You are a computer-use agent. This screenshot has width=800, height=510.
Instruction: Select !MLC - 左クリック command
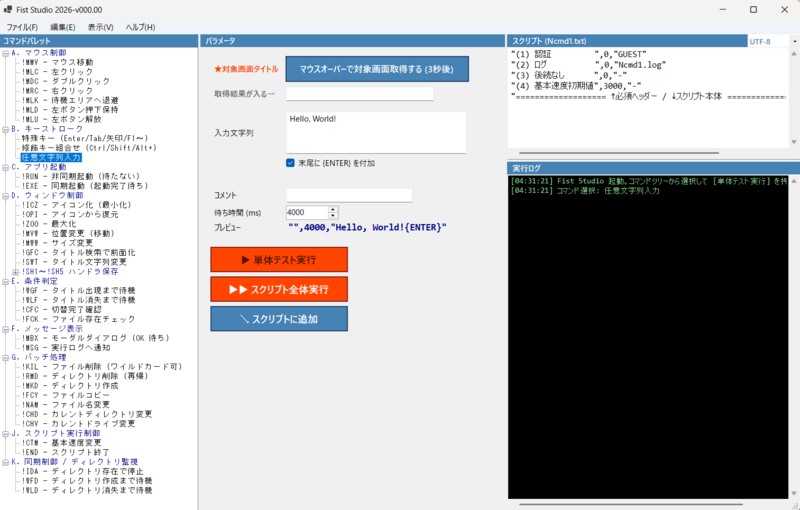pos(58,72)
